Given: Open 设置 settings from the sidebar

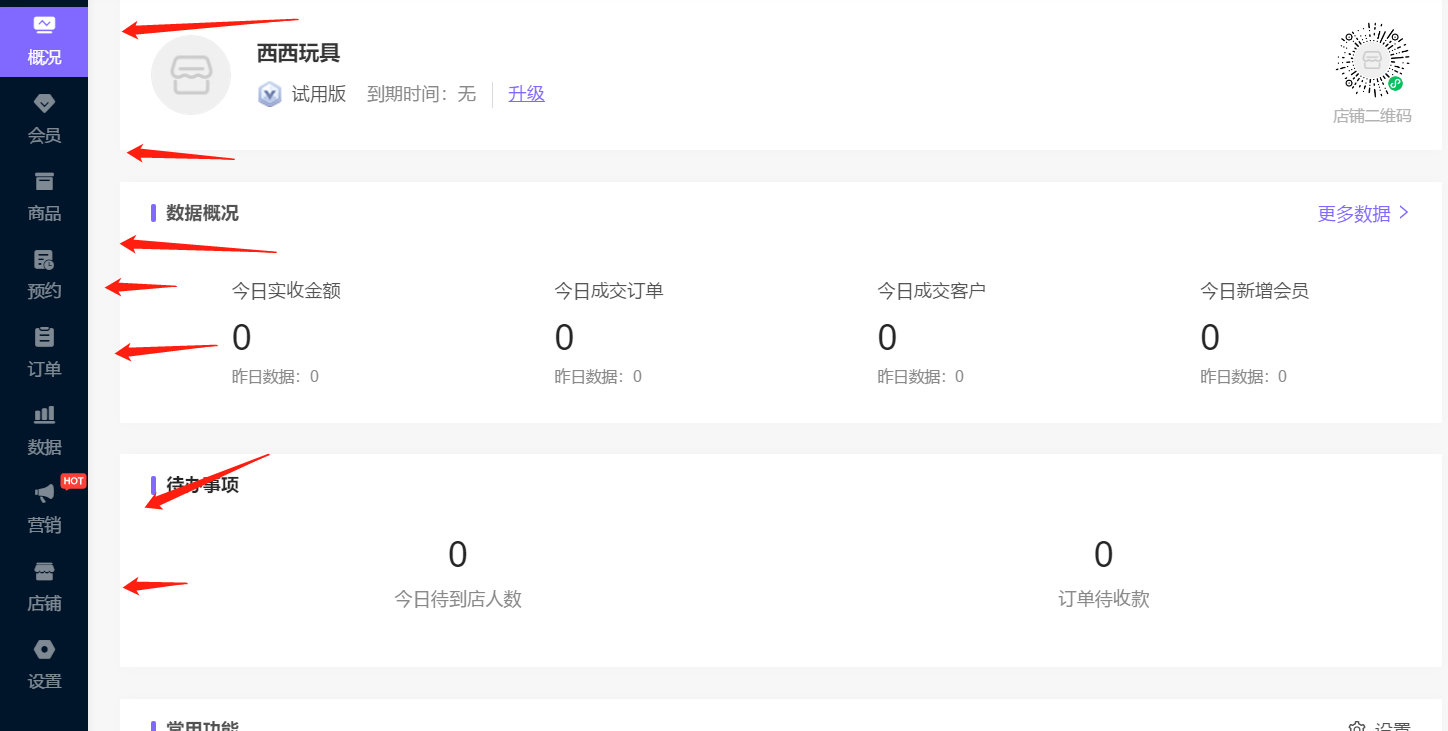Looking at the screenshot, I should pyautogui.click(x=44, y=663).
